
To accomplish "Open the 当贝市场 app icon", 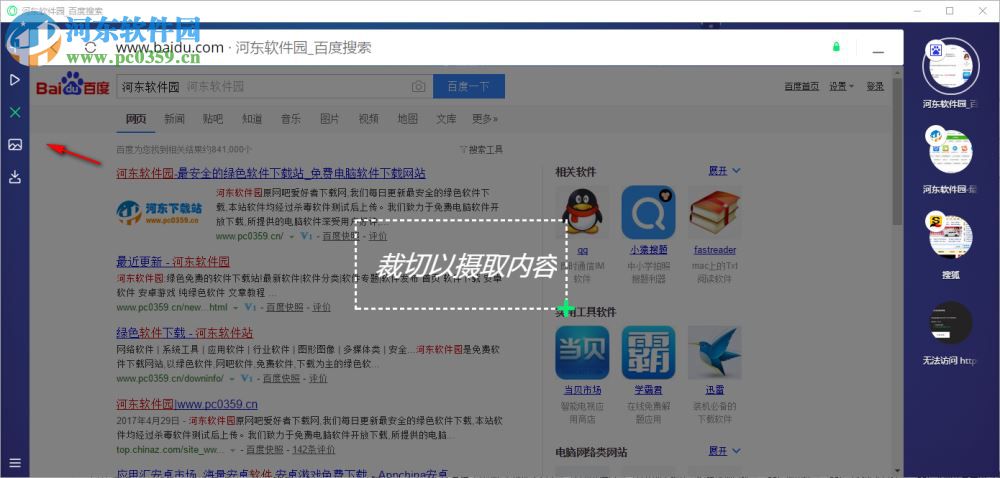I will coord(582,352).
